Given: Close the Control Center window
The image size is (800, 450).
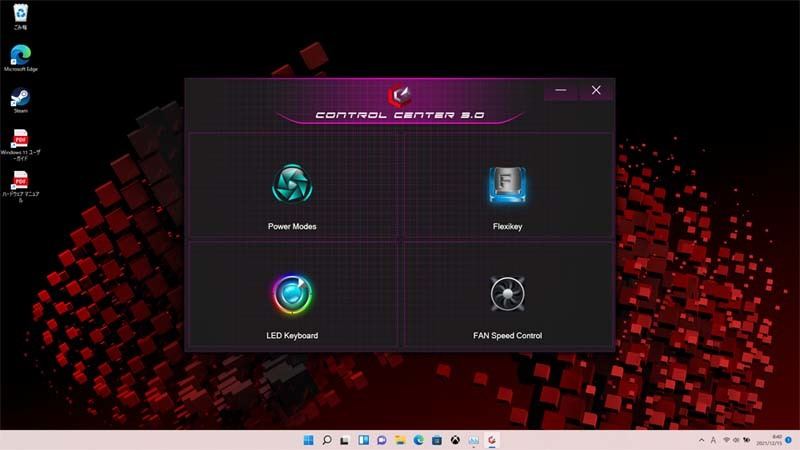Looking at the screenshot, I should pos(596,90).
